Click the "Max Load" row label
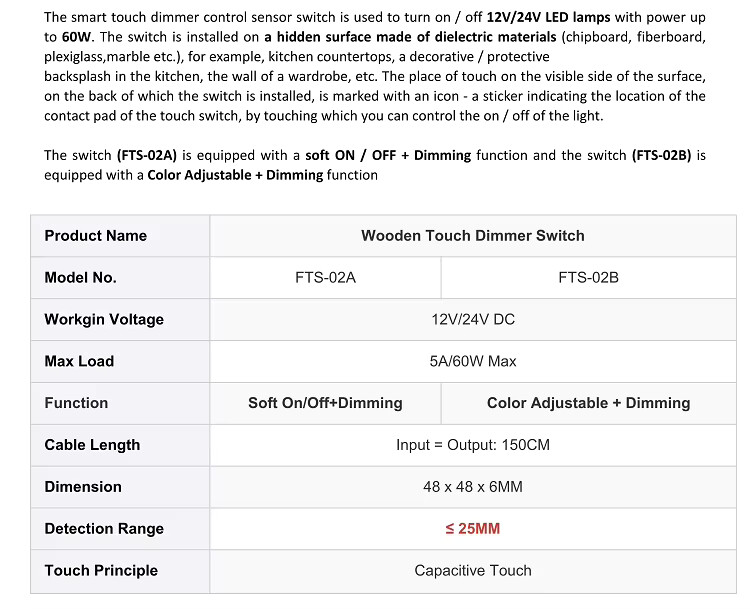This screenshot has width=750, height=609. (x=80, y=361)
